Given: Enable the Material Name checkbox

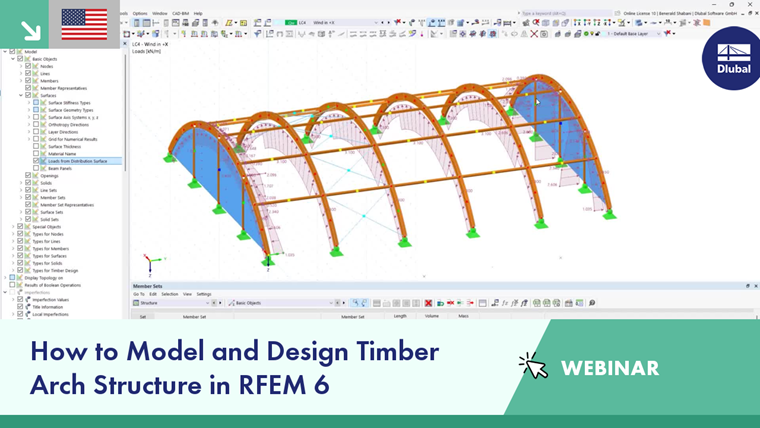Looking at the screenshot, I should pyautogui.click(x=36, y=154).
